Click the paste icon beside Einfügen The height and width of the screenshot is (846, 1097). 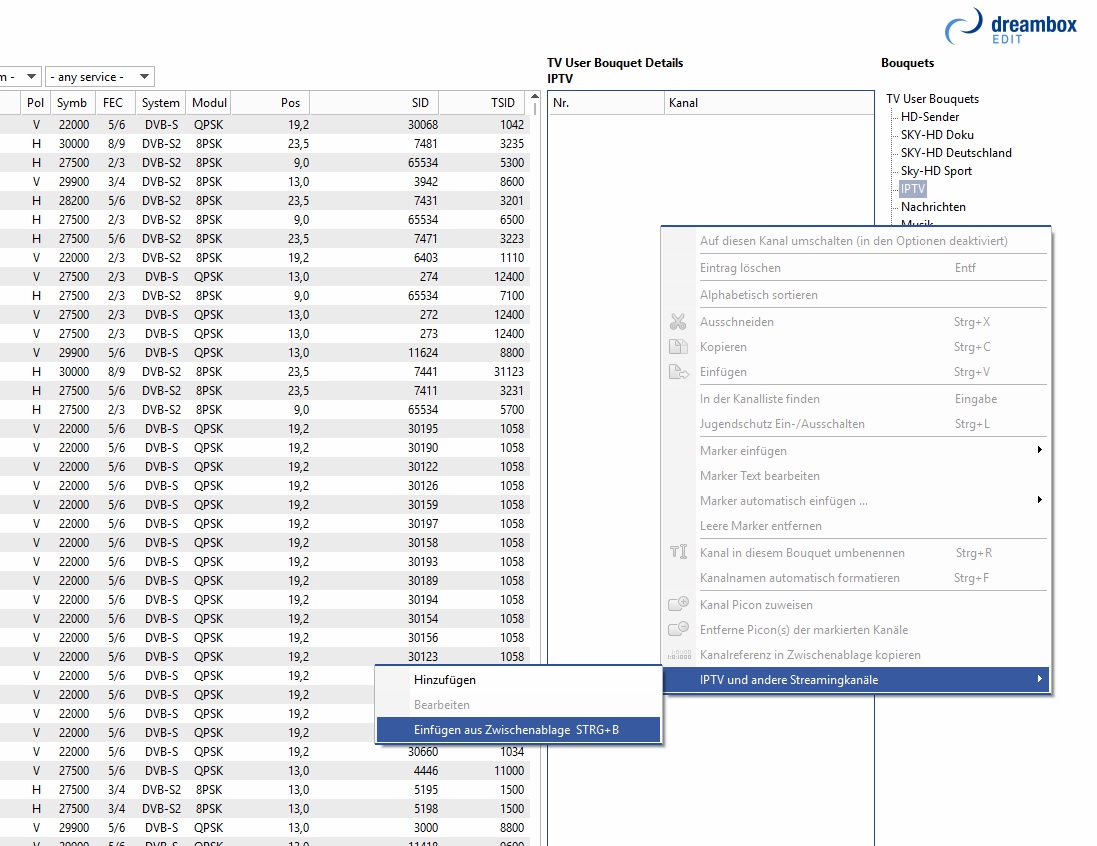pyautogui.click(x=678, y=372)
